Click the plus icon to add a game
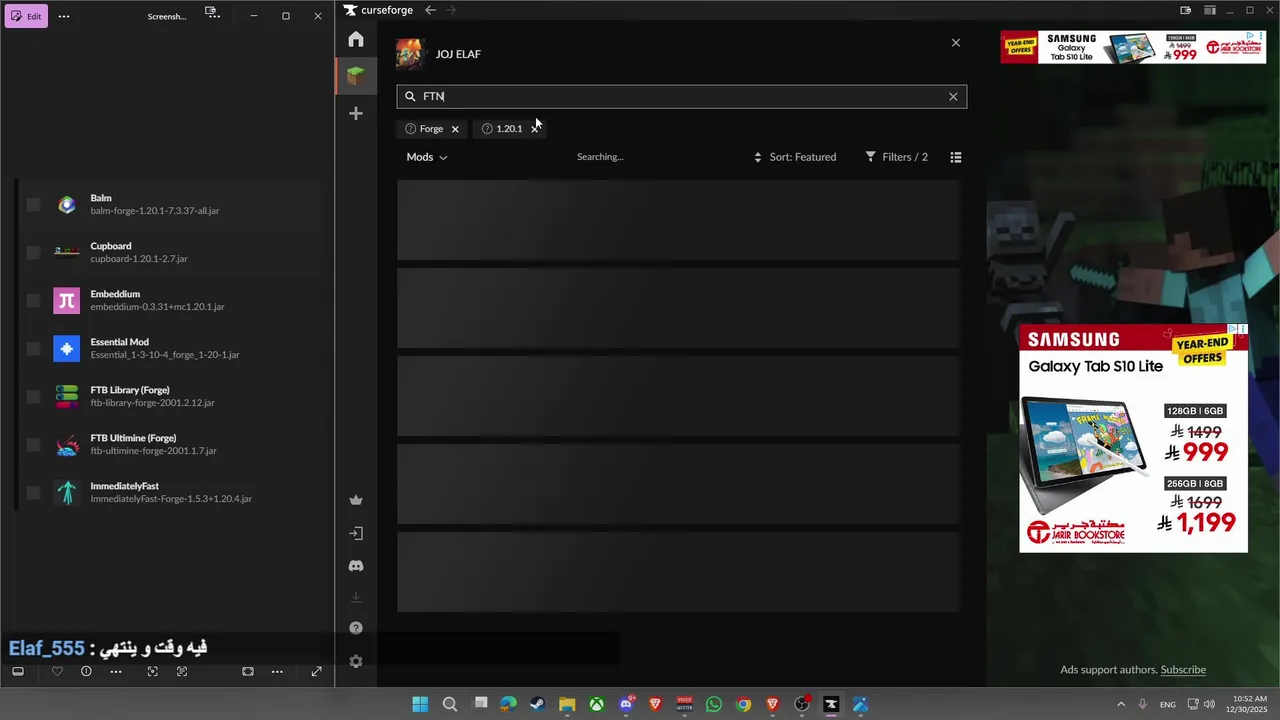 point(356,113)
